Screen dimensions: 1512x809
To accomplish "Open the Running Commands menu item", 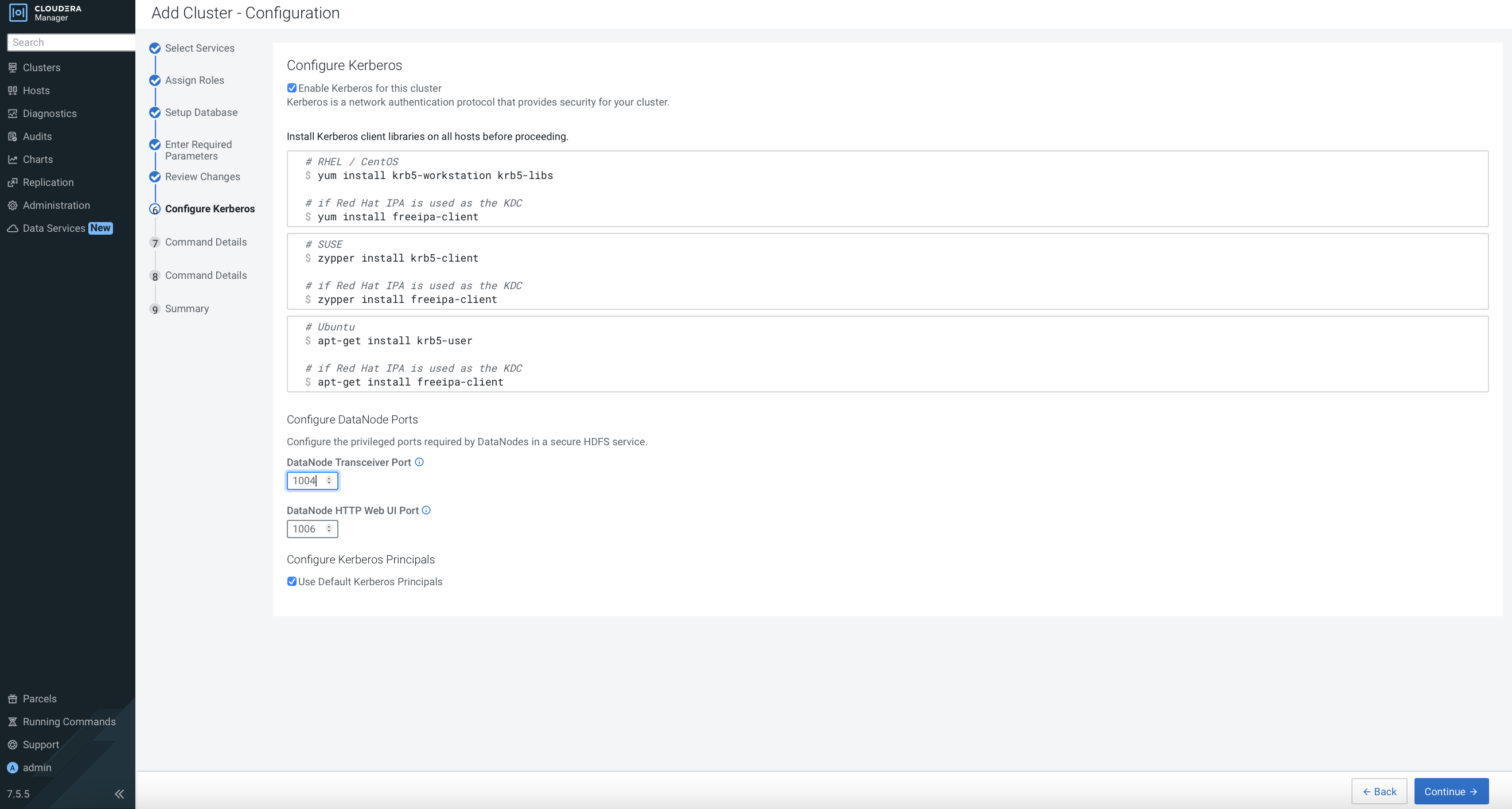I will tap(69, 722).
